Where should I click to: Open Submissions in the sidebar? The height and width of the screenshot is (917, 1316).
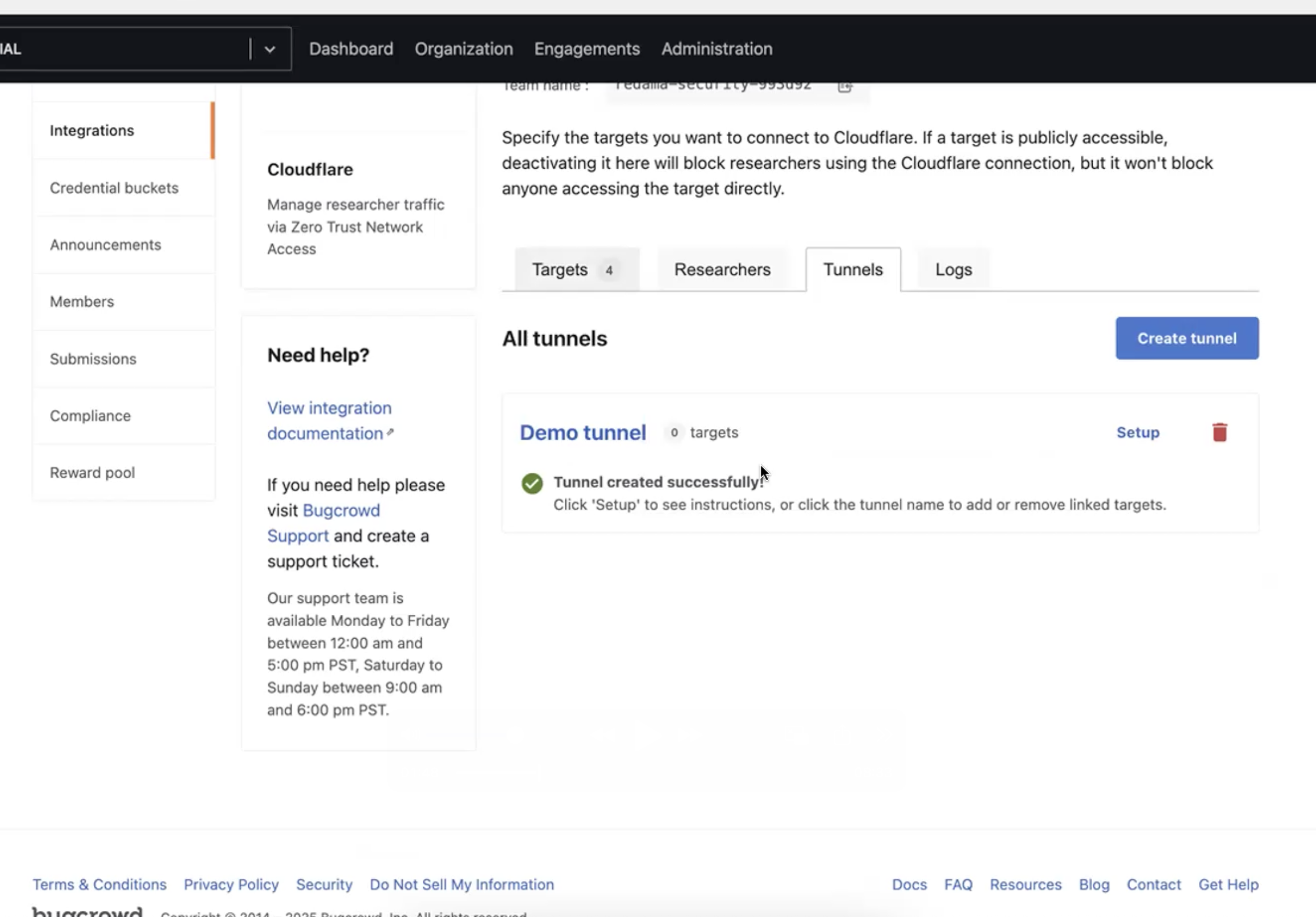[x=123, y=359]
